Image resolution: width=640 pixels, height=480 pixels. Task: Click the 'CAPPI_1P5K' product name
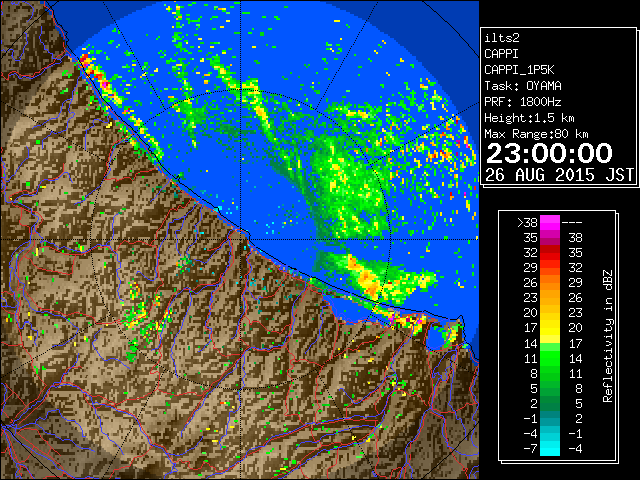tap(519, 70)
